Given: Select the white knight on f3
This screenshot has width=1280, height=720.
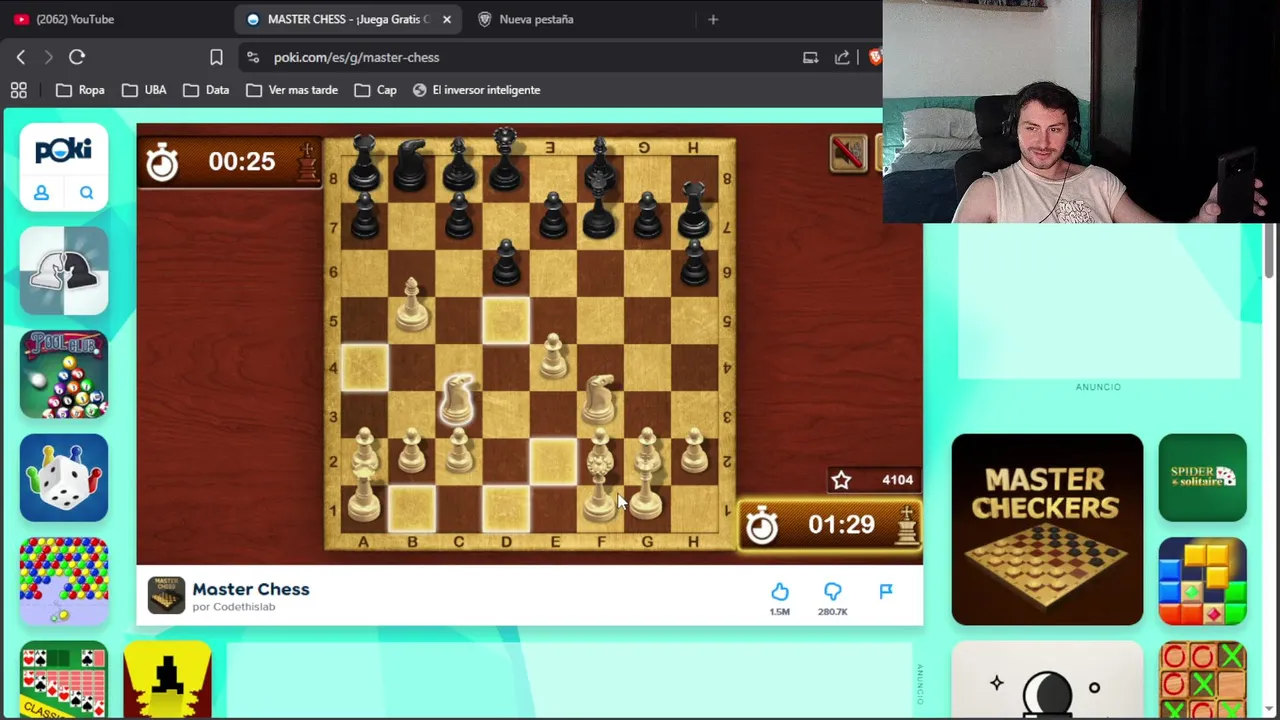Looking at the screenshot, I should point(601,400).
